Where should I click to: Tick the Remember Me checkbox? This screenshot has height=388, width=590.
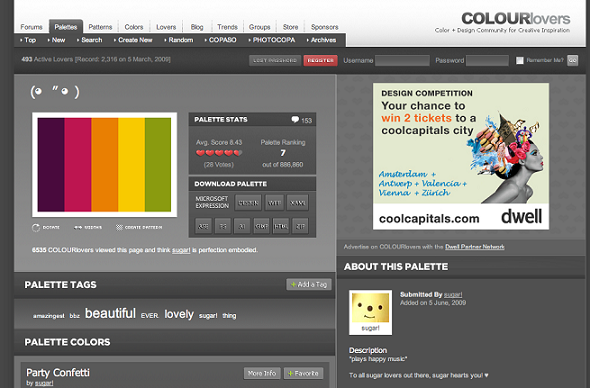[520, 60]
